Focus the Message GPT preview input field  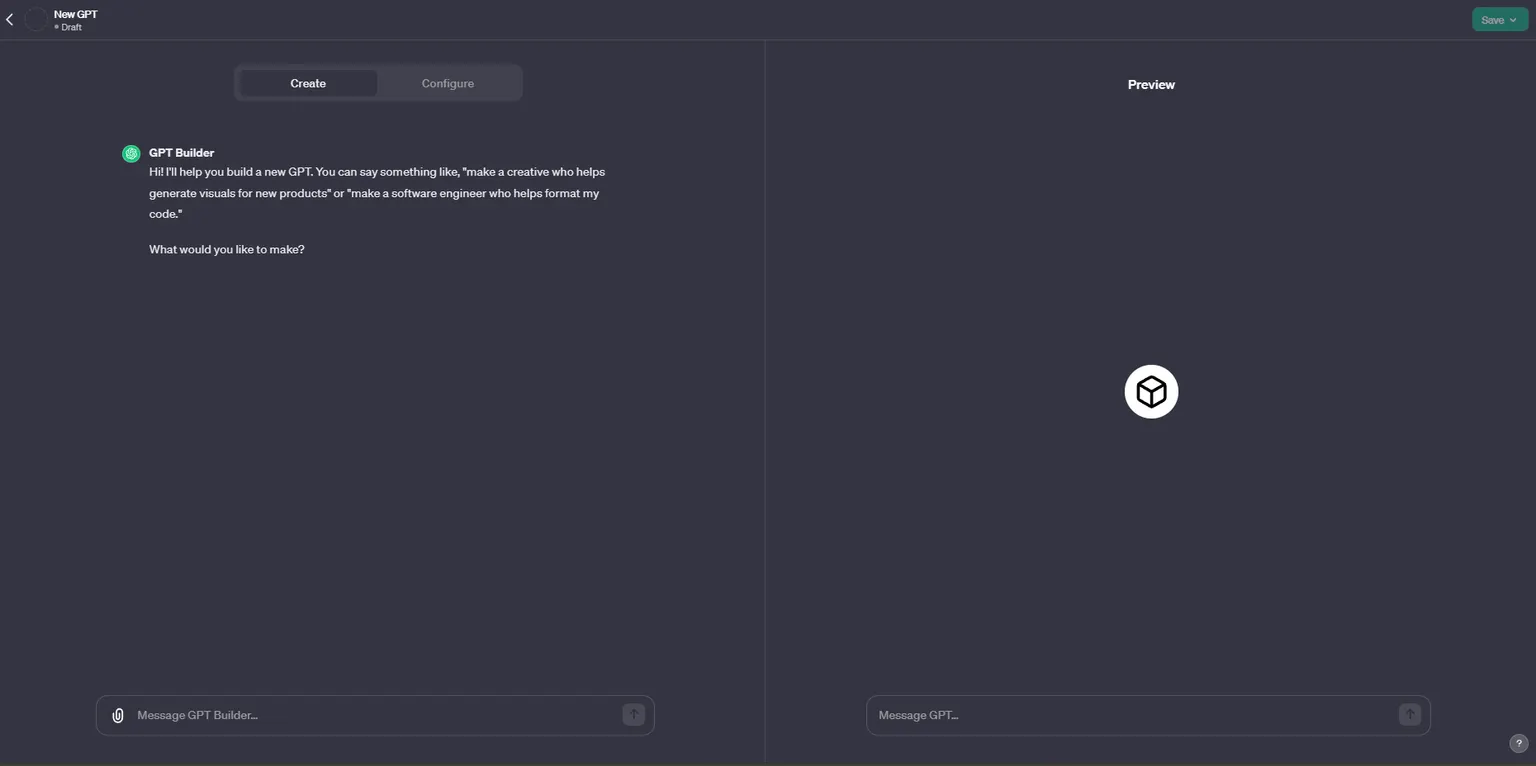pos(1148,715)
